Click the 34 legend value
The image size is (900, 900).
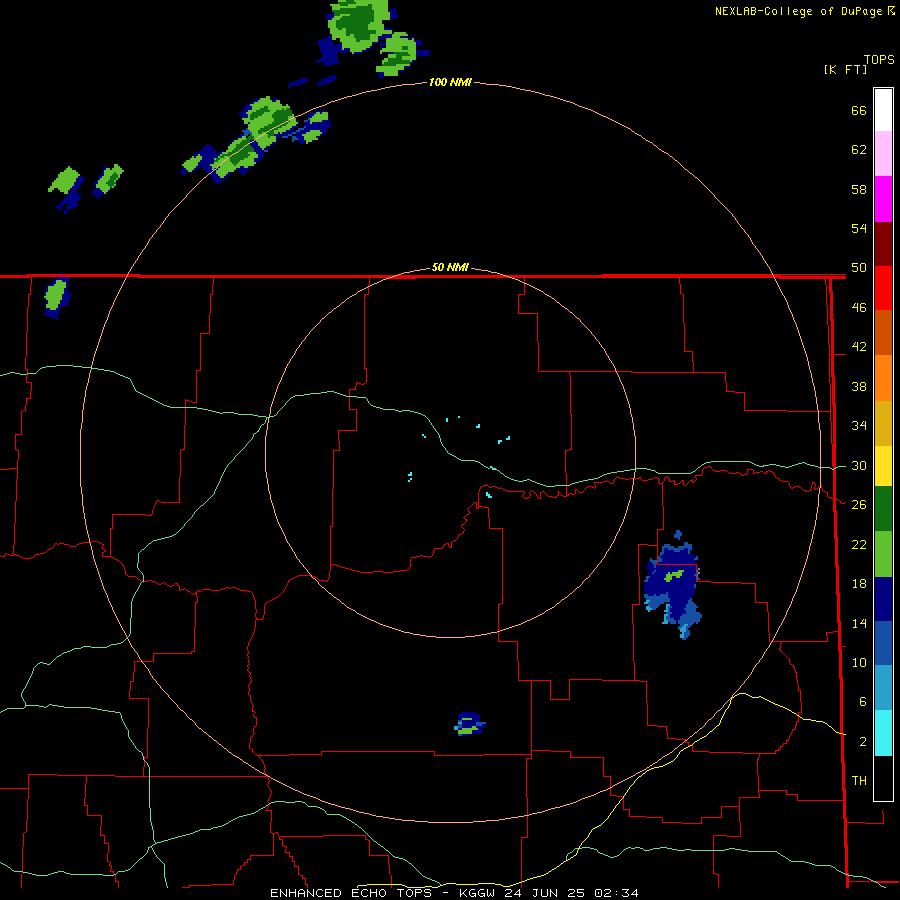click(x=859, y=426)
